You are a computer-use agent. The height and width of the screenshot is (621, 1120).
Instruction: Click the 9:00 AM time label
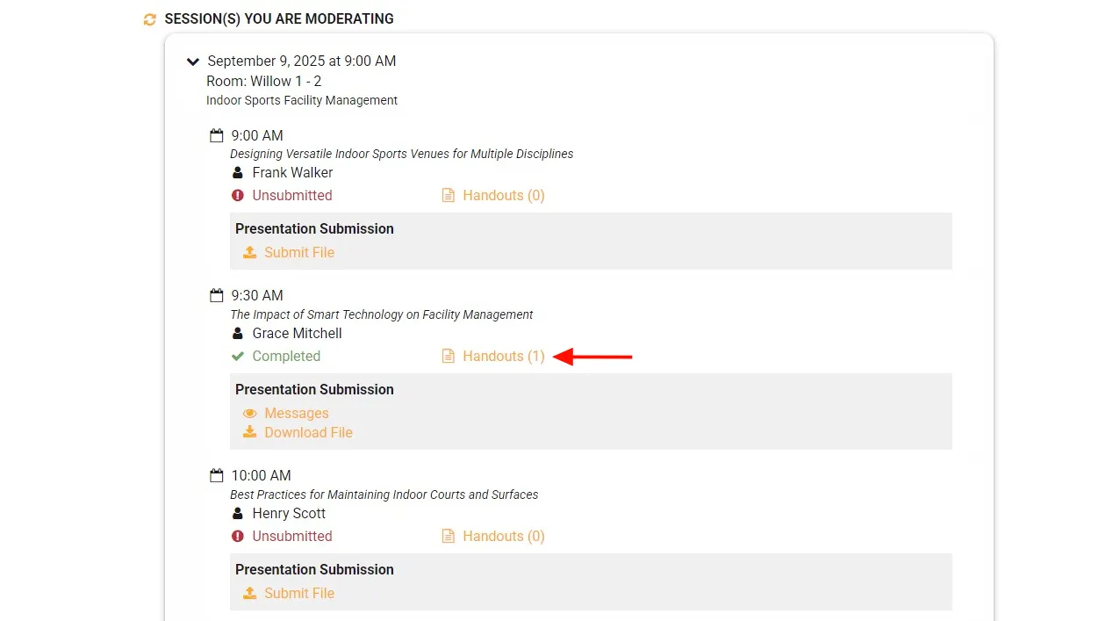[257, 135]
